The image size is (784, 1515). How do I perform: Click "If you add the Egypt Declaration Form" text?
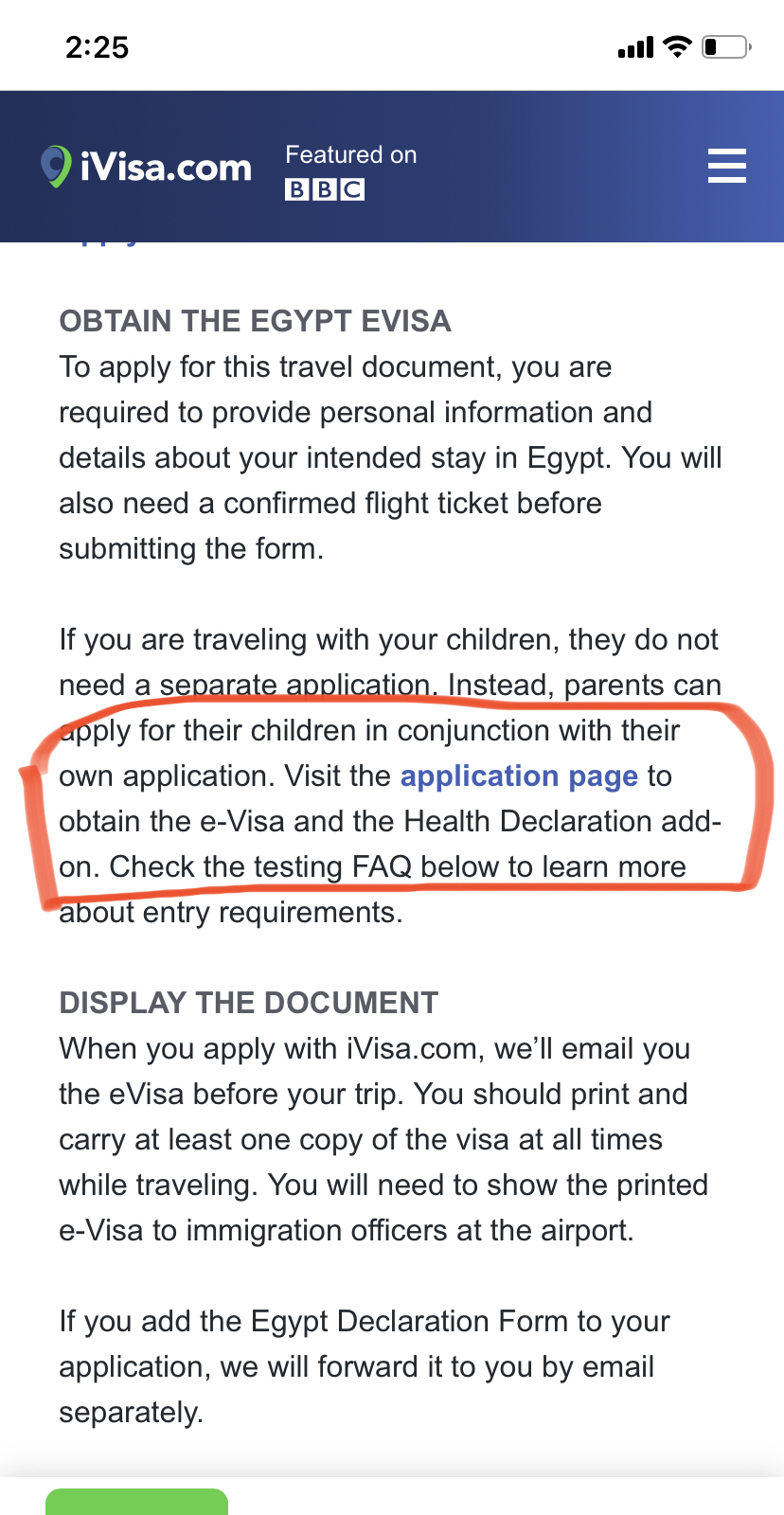point(365,1322)
